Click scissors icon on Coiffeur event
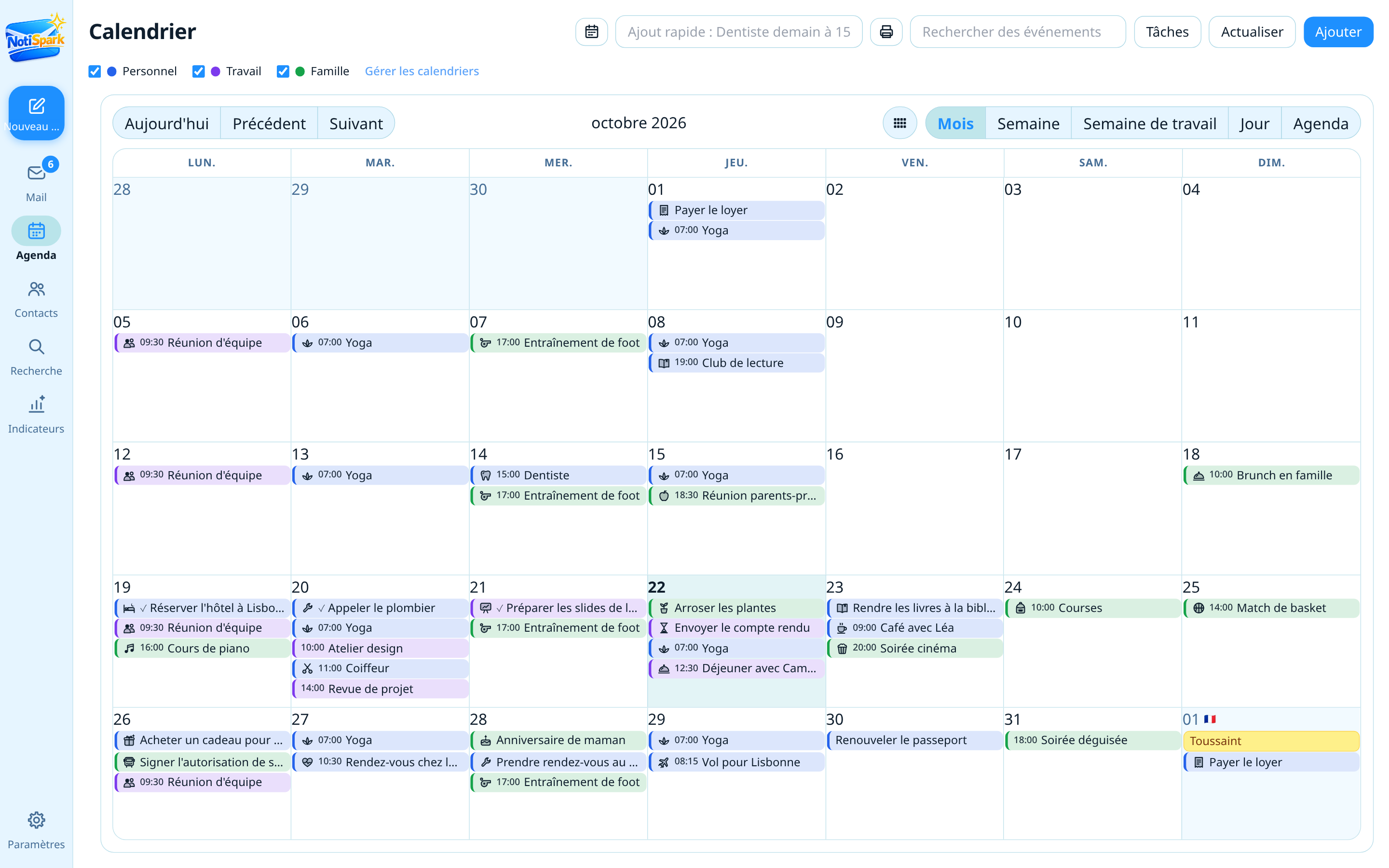Viewport: 1389px width, 868px height. [x=307, y=668]
